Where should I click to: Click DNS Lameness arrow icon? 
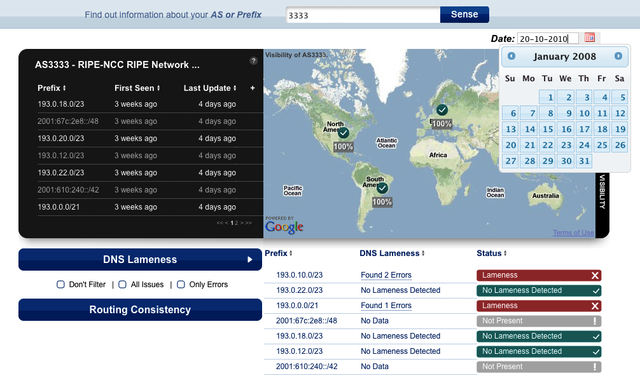coord(250,260)
